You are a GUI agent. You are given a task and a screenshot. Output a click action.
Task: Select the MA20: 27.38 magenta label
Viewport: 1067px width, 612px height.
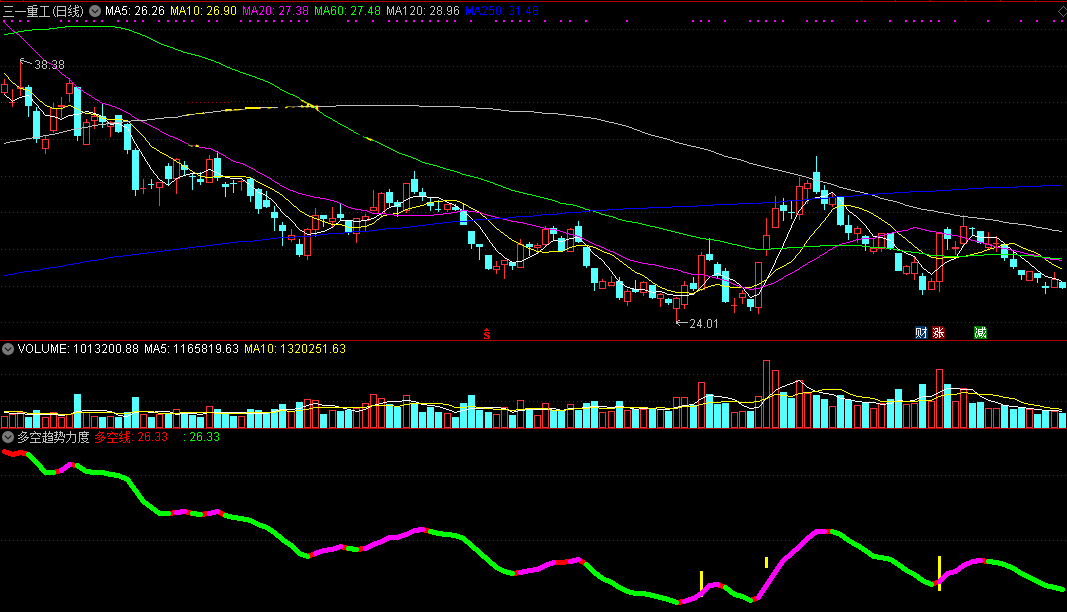click(276, 11)
